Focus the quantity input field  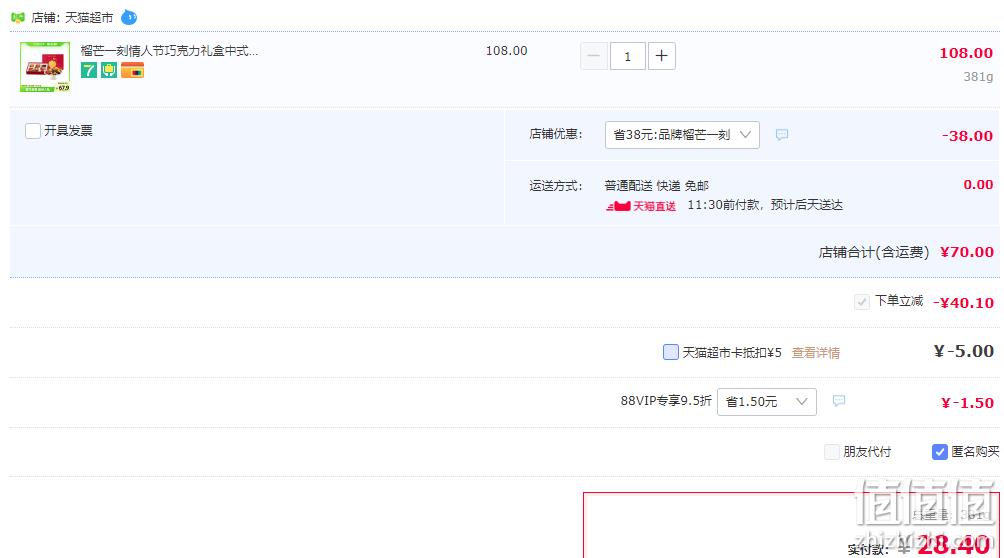tap(628, 56)
